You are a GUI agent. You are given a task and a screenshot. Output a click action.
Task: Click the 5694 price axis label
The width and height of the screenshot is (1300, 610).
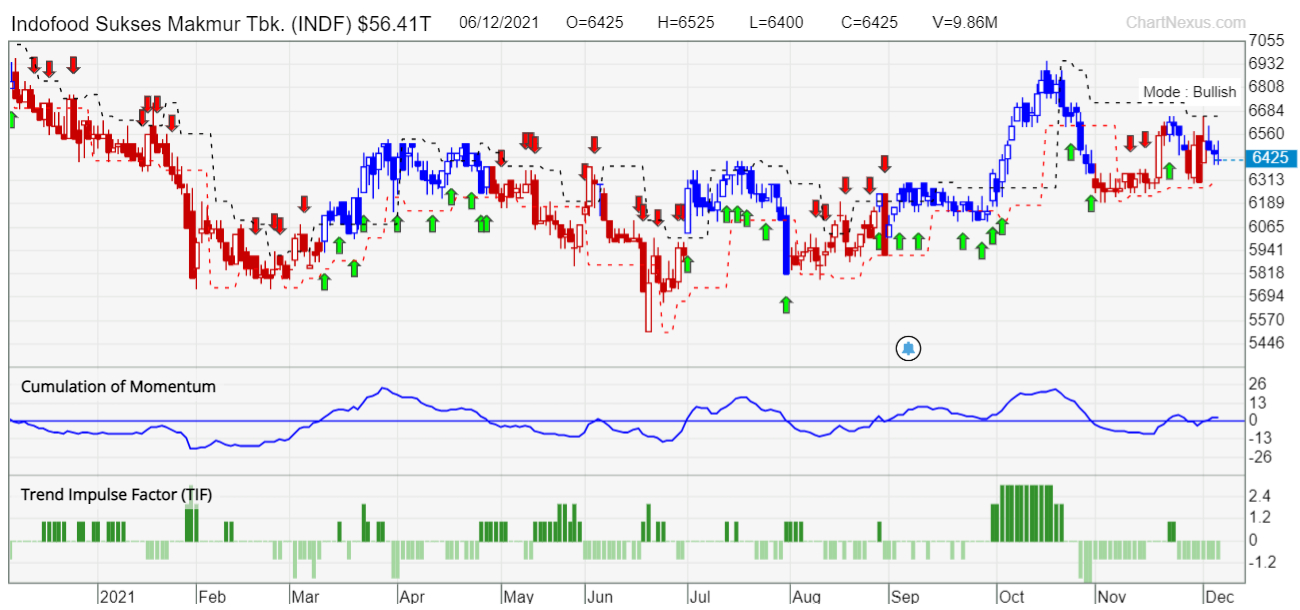1266,296
